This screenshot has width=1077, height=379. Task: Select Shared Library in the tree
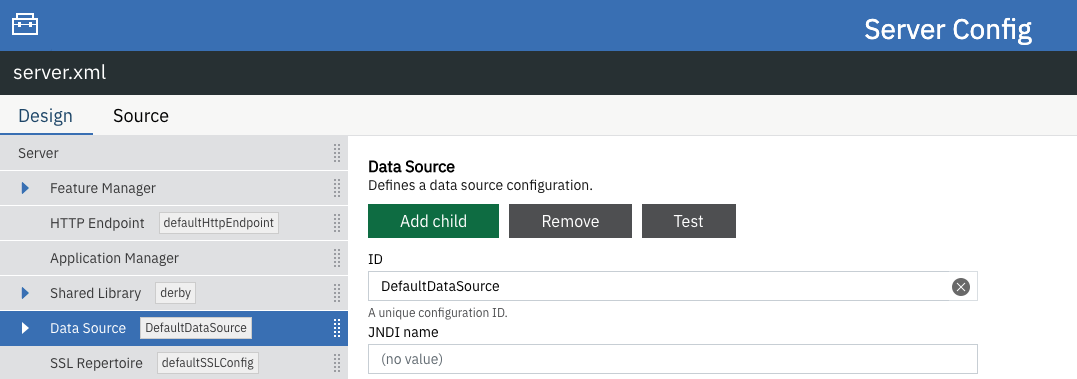tap(174, 293)
